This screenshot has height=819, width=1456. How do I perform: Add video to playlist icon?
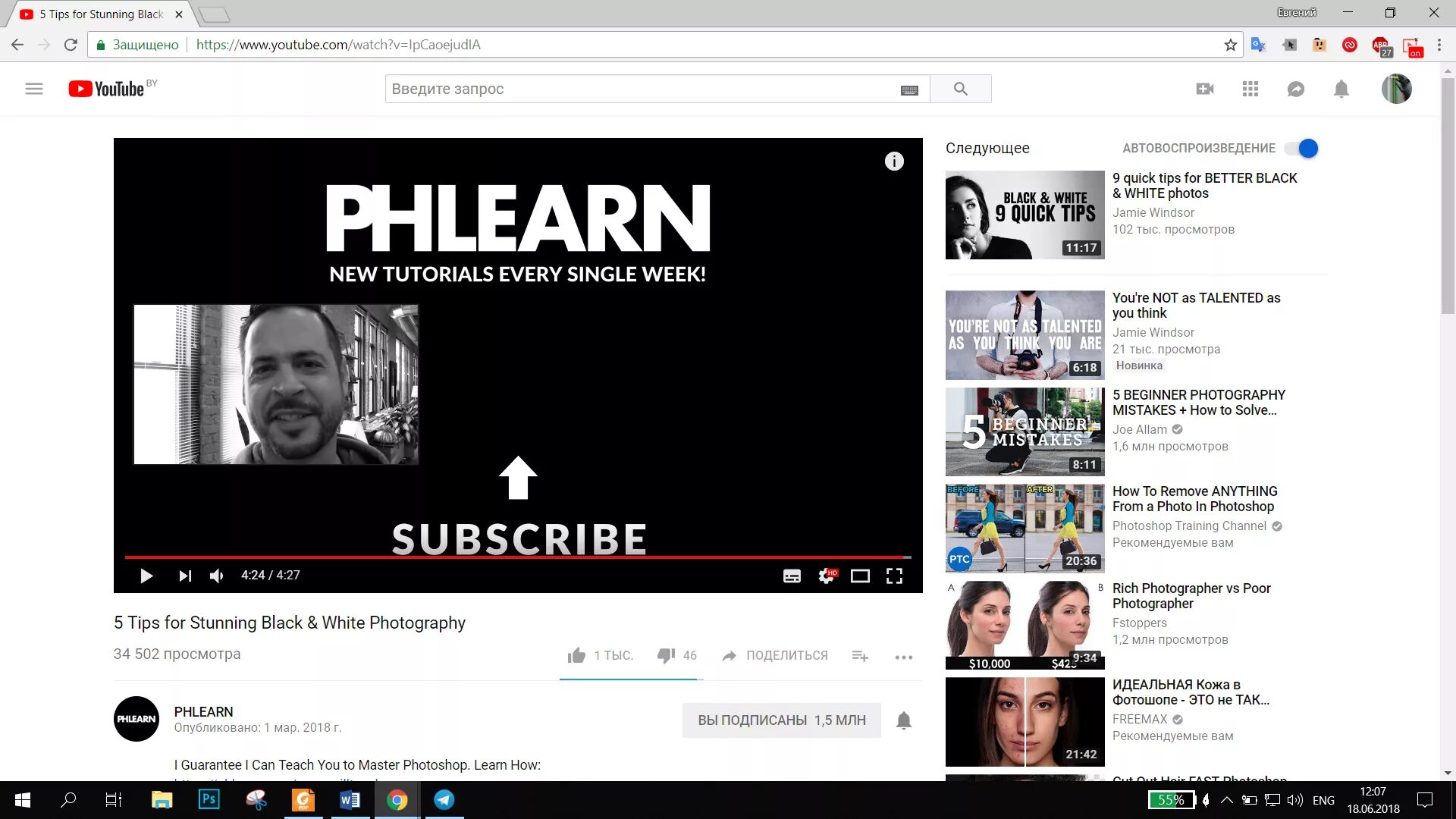(x=860, y=656)
